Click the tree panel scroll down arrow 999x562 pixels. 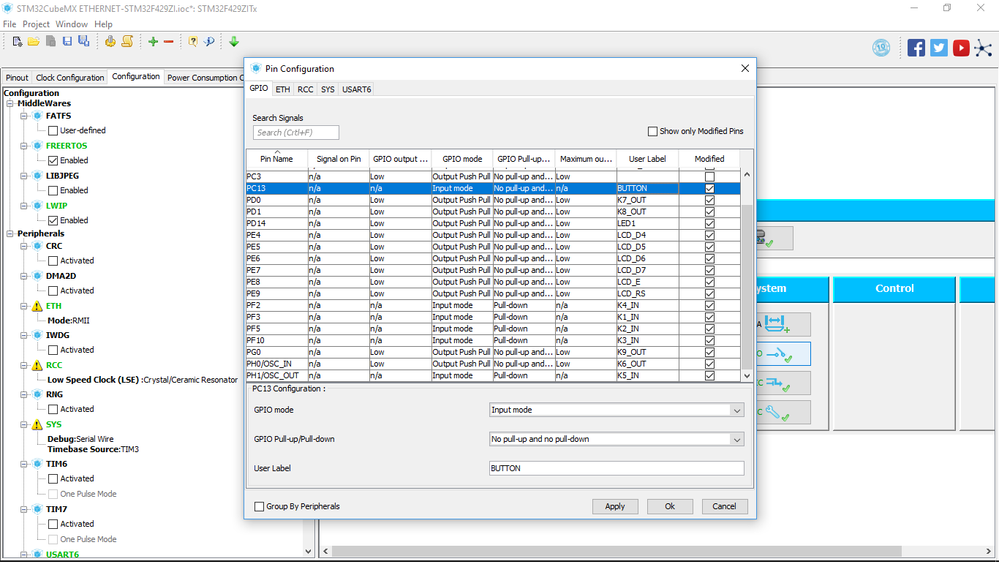pyautogui.click(x=308, y=551)
